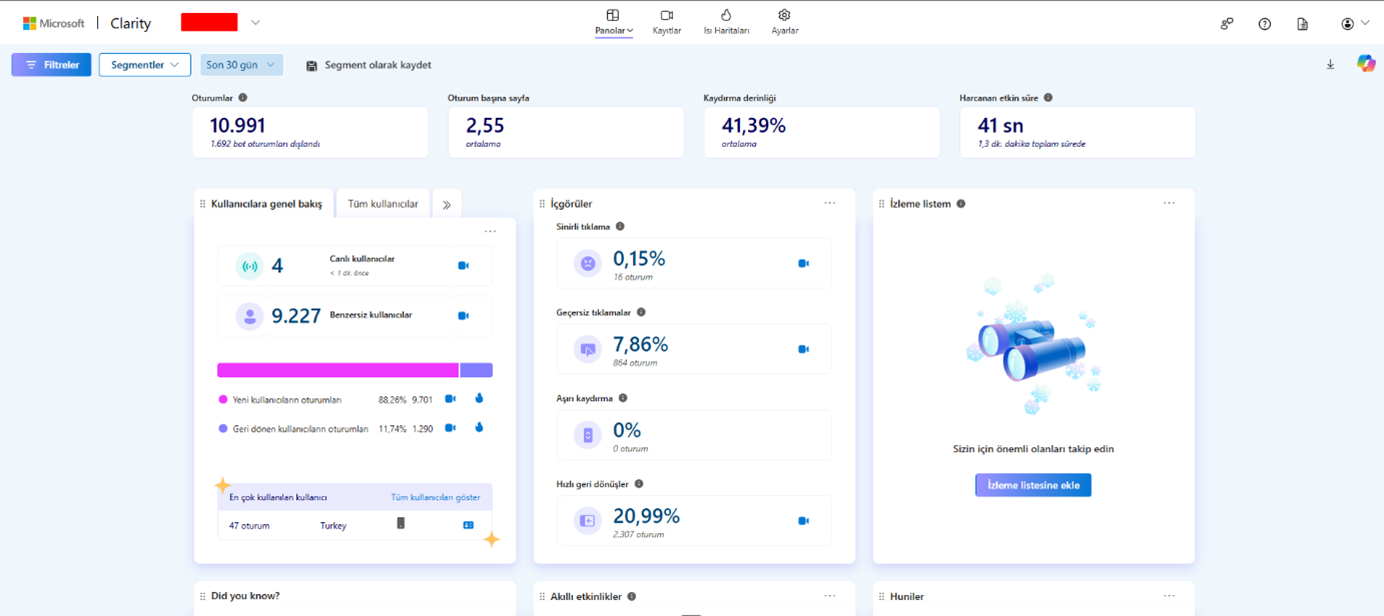
Task: Expand the project selector chevron
Action: 255,23
